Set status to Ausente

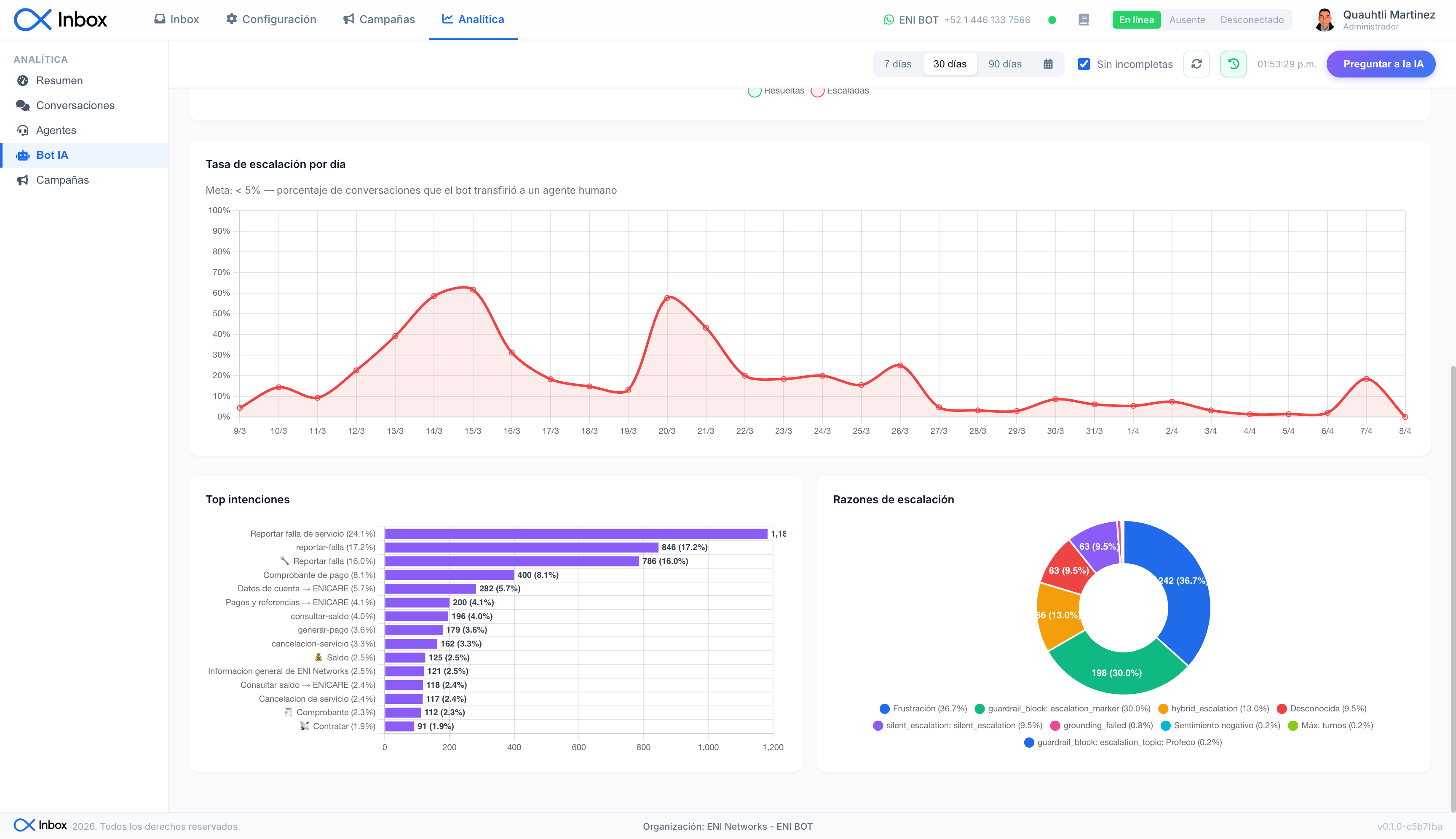point(1187,20)
